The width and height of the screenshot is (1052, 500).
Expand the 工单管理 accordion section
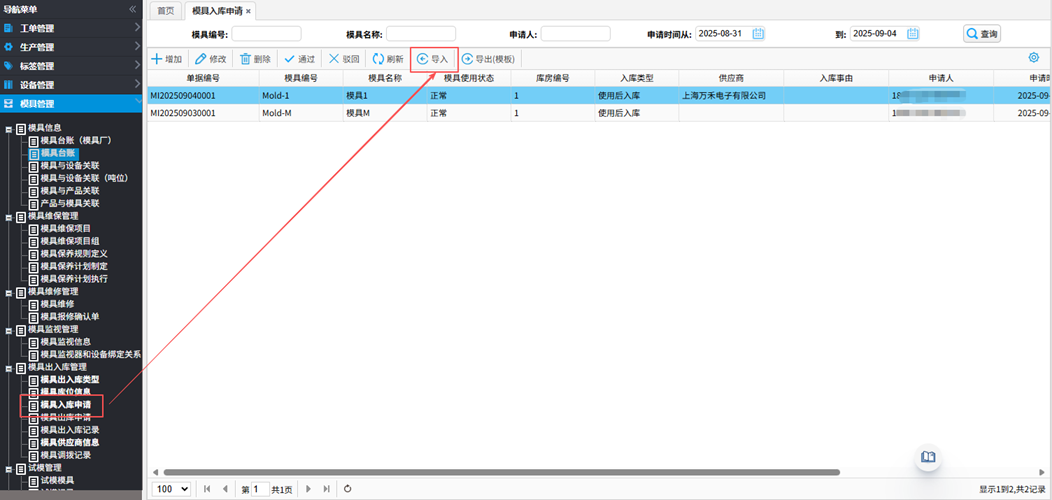click(70, 28)
